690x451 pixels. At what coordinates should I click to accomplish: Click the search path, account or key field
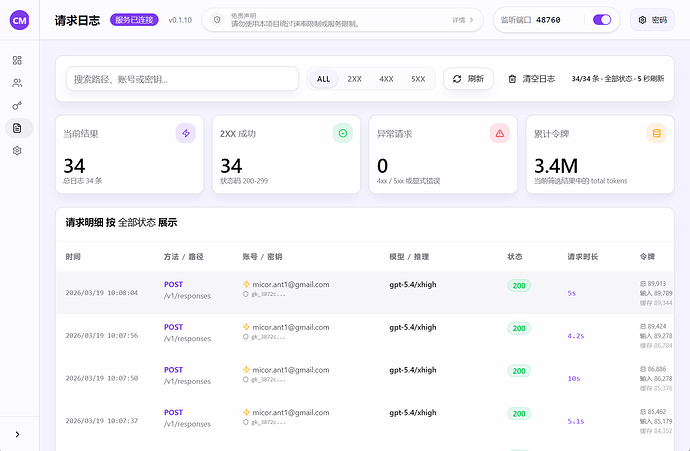click(182, 79)
